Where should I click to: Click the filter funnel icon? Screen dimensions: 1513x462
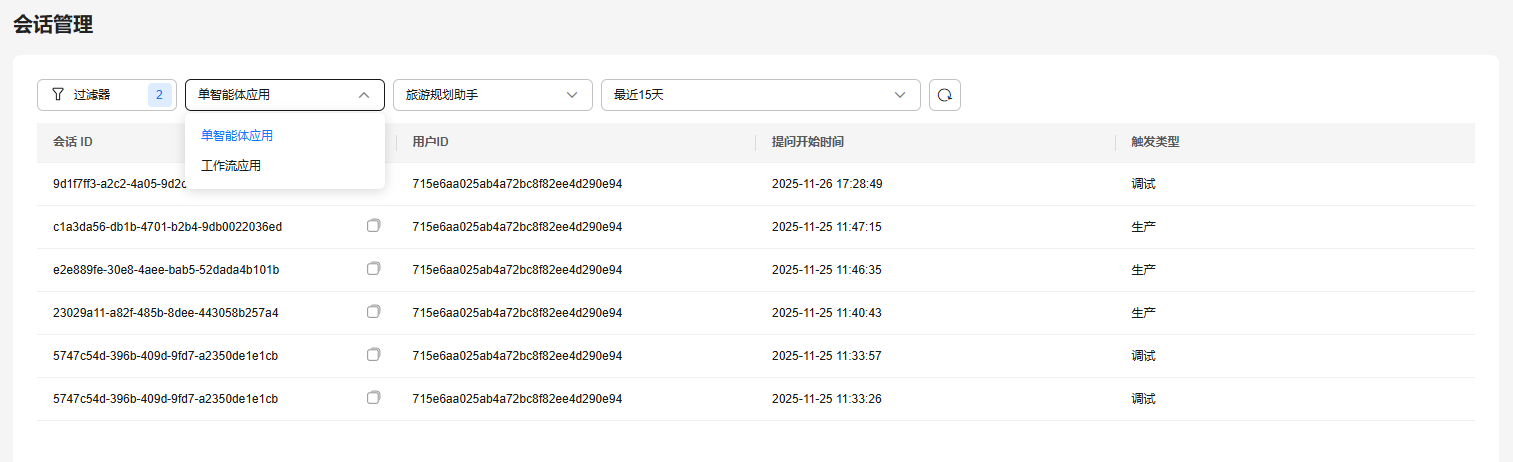coord(58,95)
